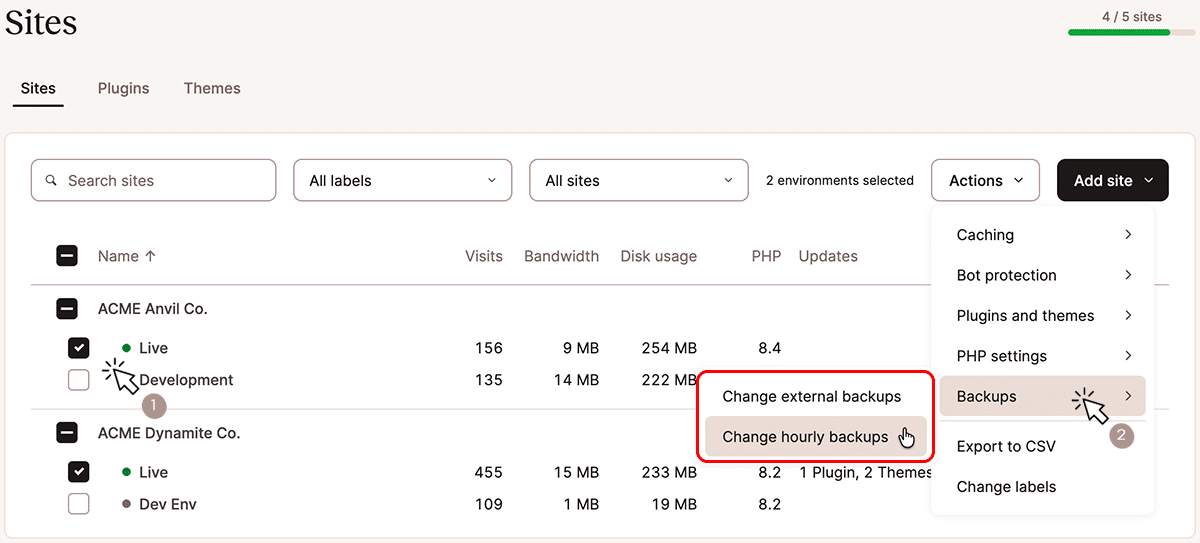Switch to the Sites tab
1200x543 pixels.
[x=38, y=88]
